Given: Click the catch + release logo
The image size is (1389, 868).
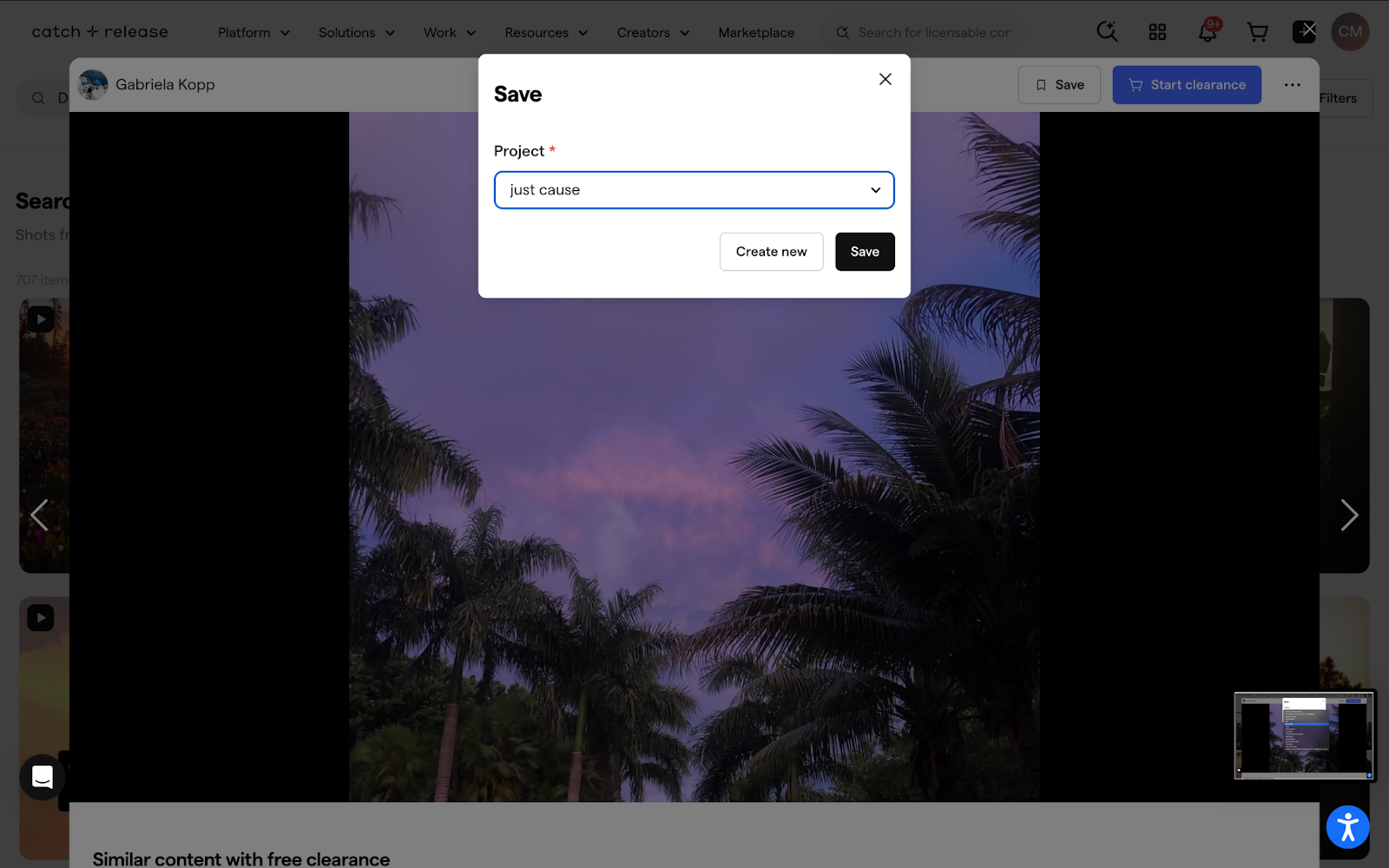Looking at the screenshot, I should 100,32.
